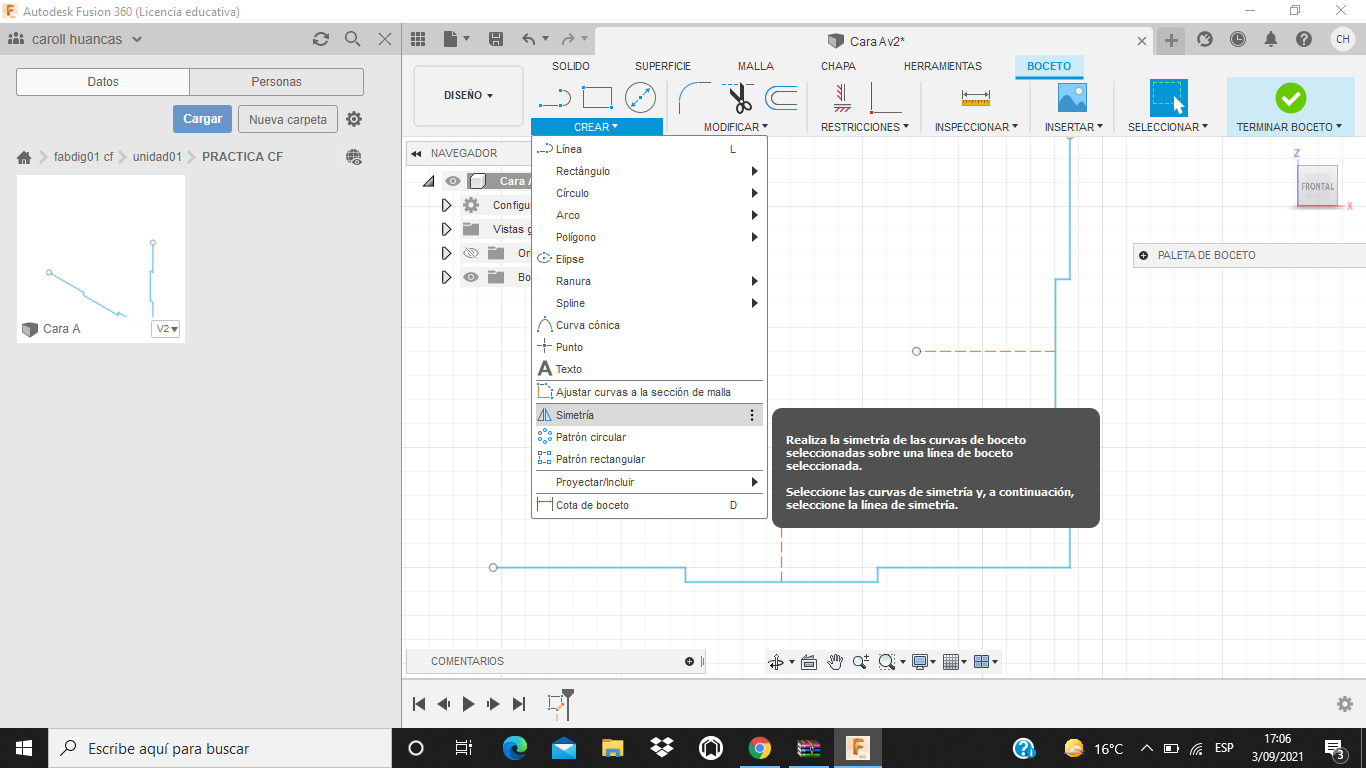The height and width of the screenshot is (768, 1366).
Task: Click the Nueva carpeta button
Action: coord(288,119)
